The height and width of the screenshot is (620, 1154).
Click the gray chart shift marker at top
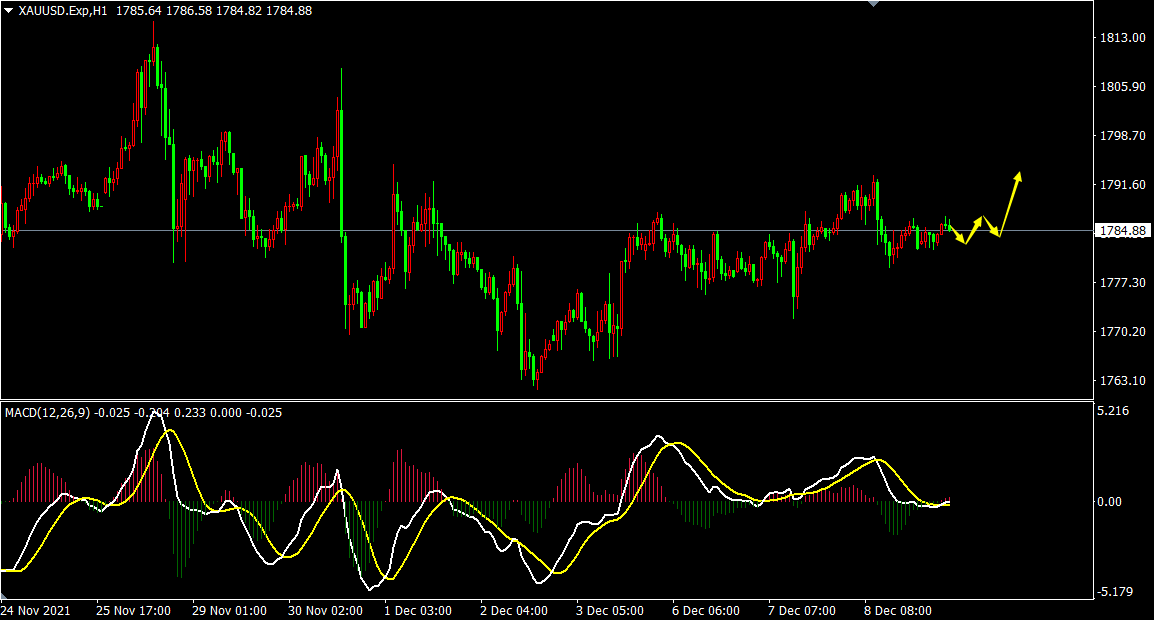click(875, 4)
